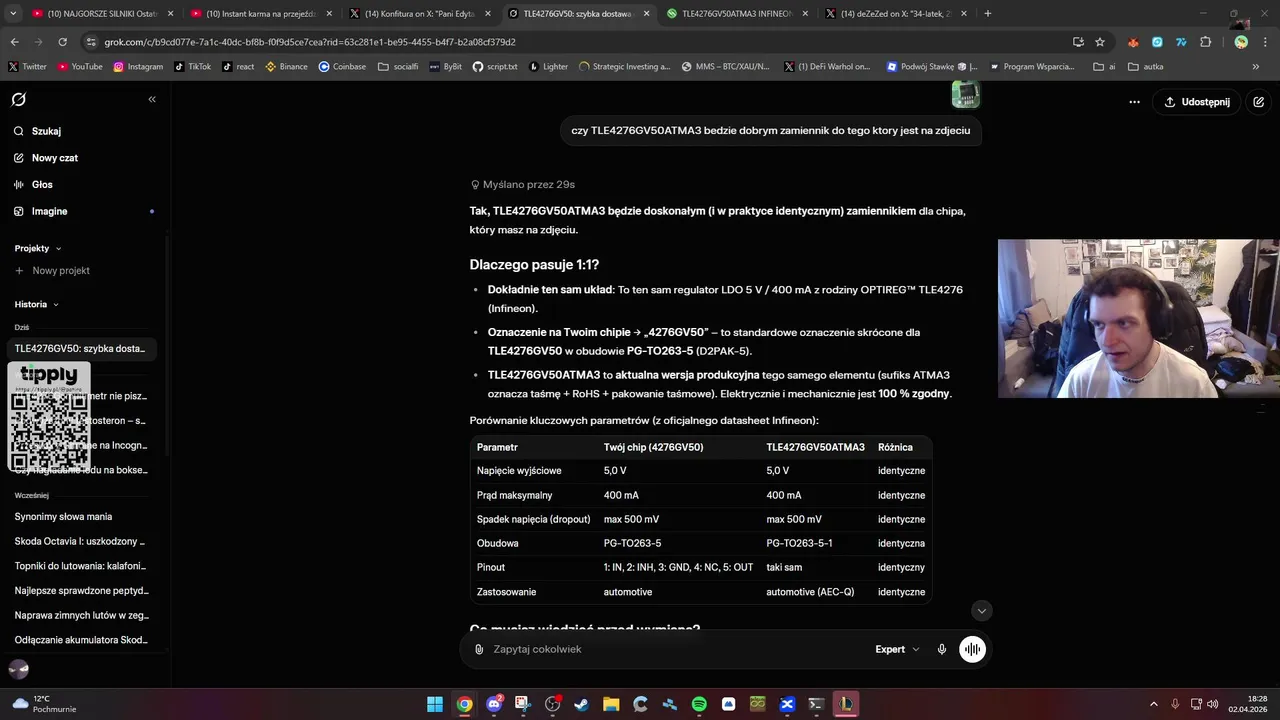The width and height of the screenshot is (1280, 720).
Task: Open history chat Najlepsze sprawdzone peptyd...
Action: tap(82, 591)
